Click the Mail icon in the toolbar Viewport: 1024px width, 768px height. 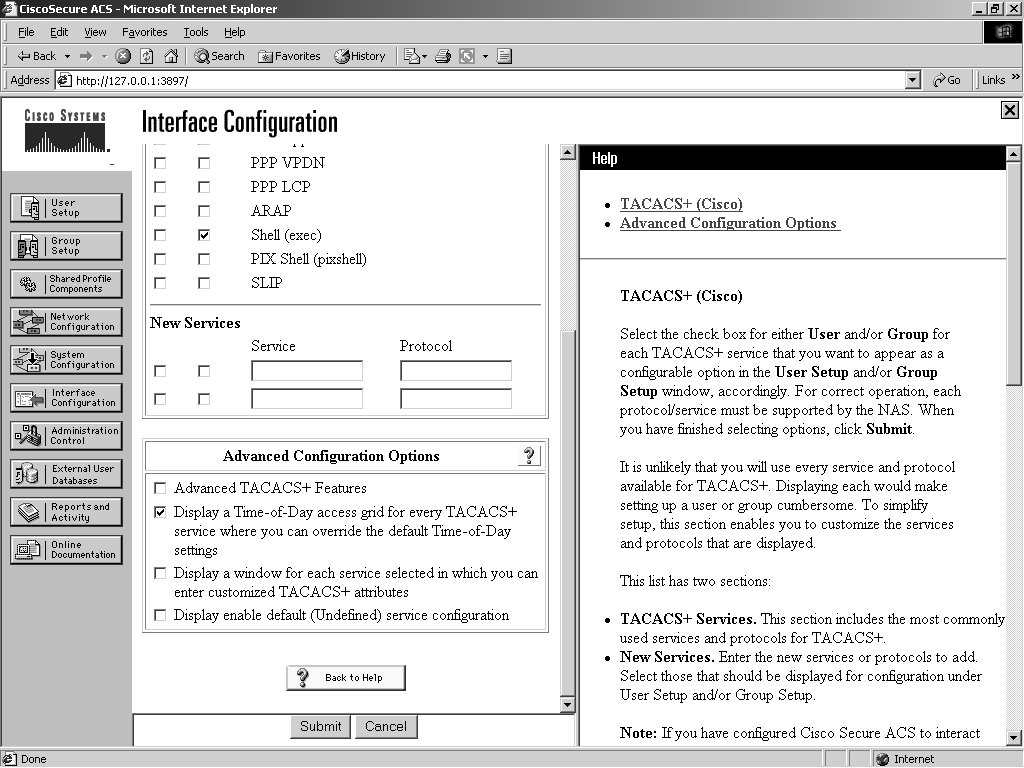(x=411, y=56)
